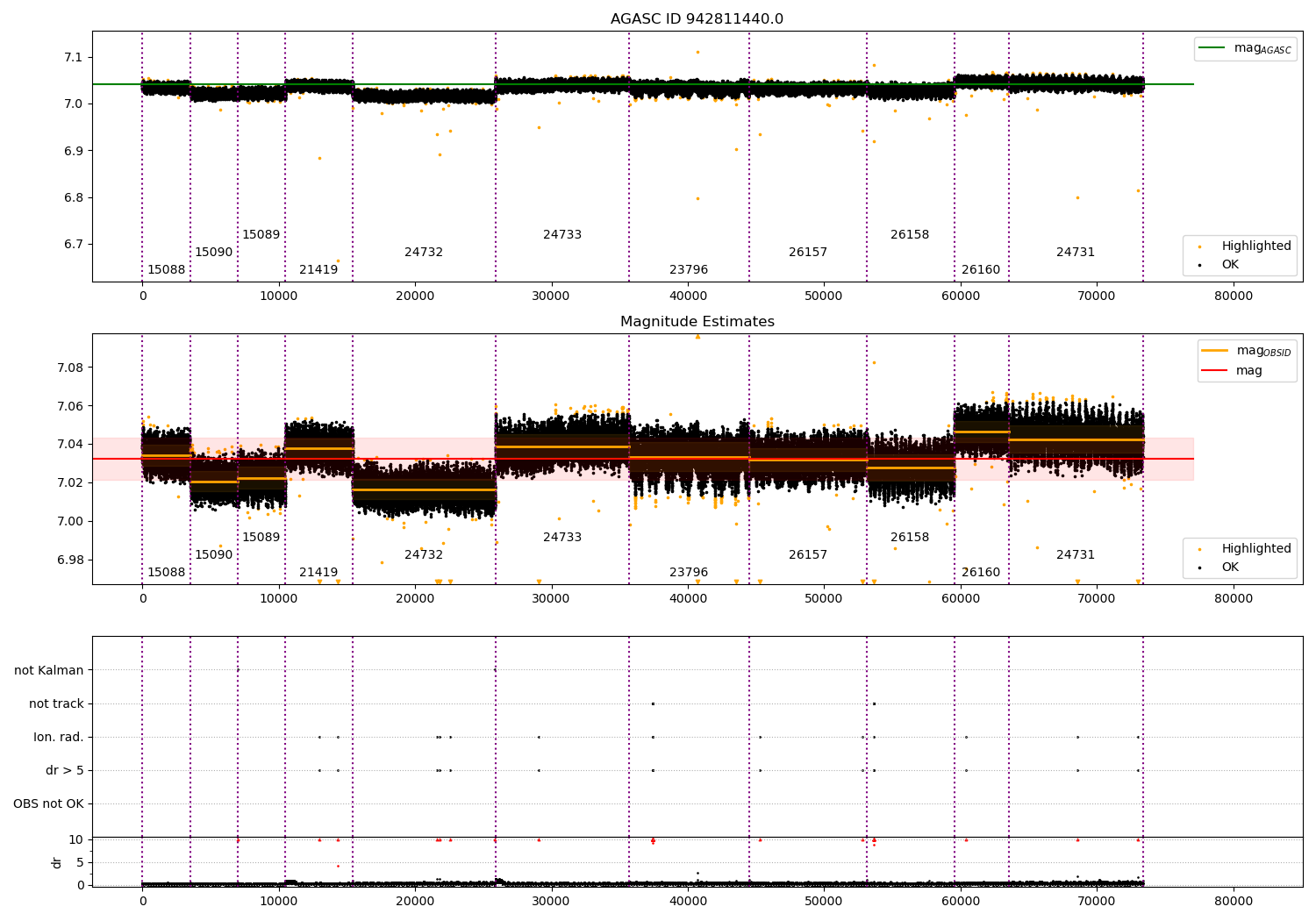The height and width of the screenshot is (921, 1316).
Task: Click OBSID 26158 in the Magnitude Estimates plot
Action: [910, 537]
